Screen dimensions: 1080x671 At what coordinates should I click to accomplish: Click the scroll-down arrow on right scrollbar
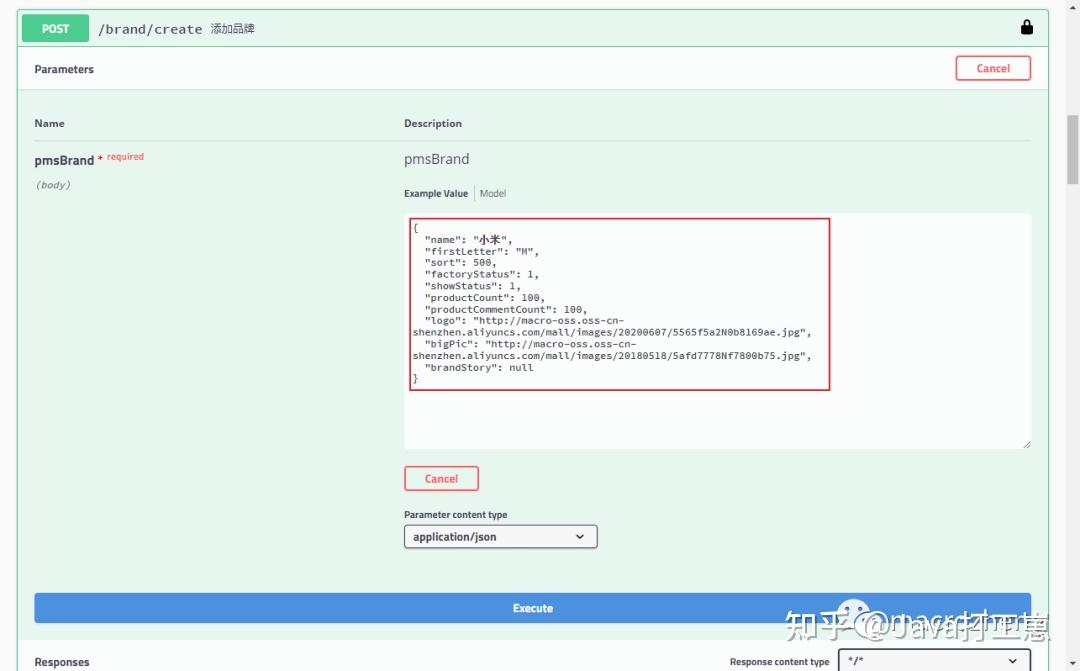click(1072, 663)
